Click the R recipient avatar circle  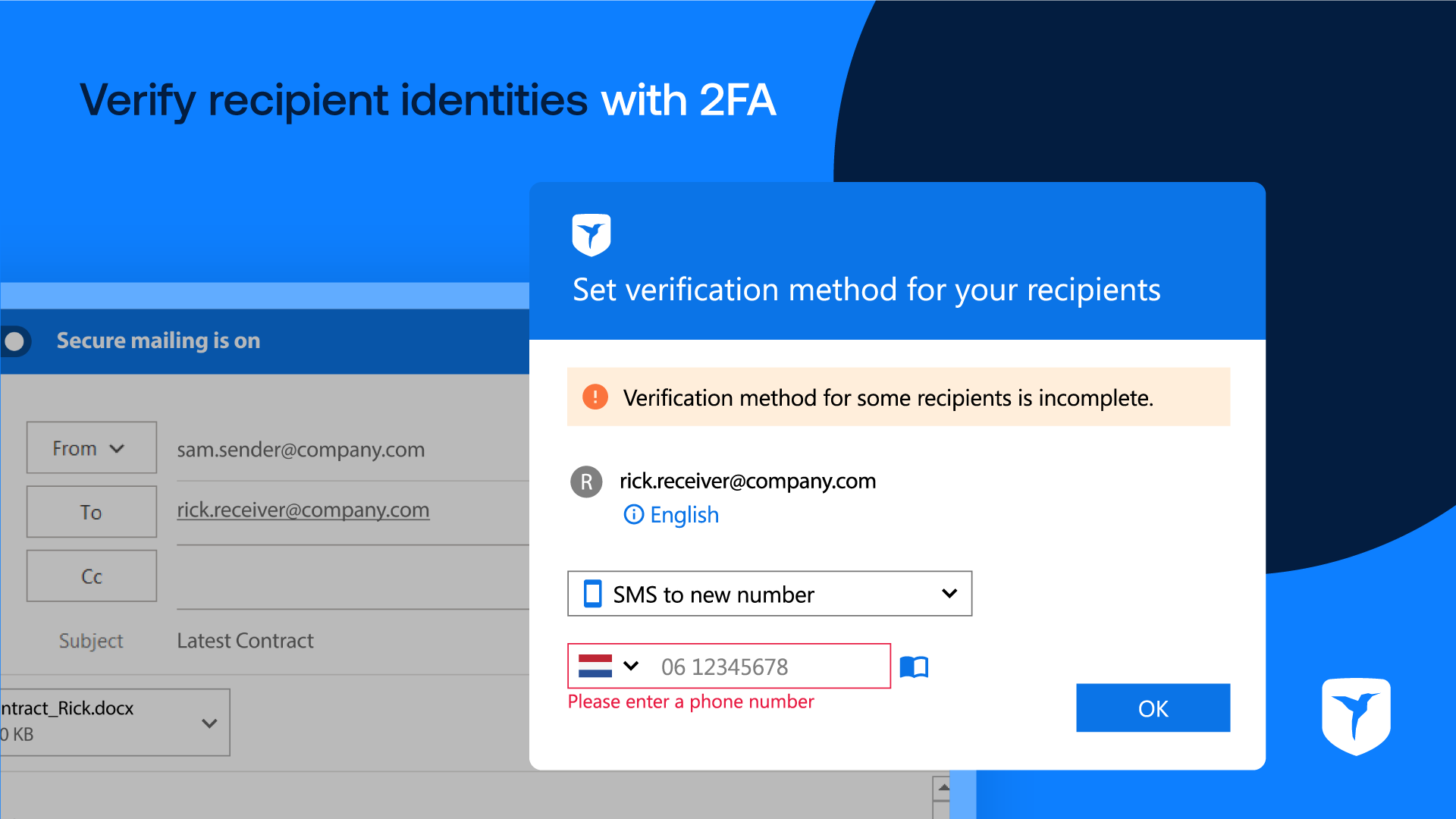586,482
